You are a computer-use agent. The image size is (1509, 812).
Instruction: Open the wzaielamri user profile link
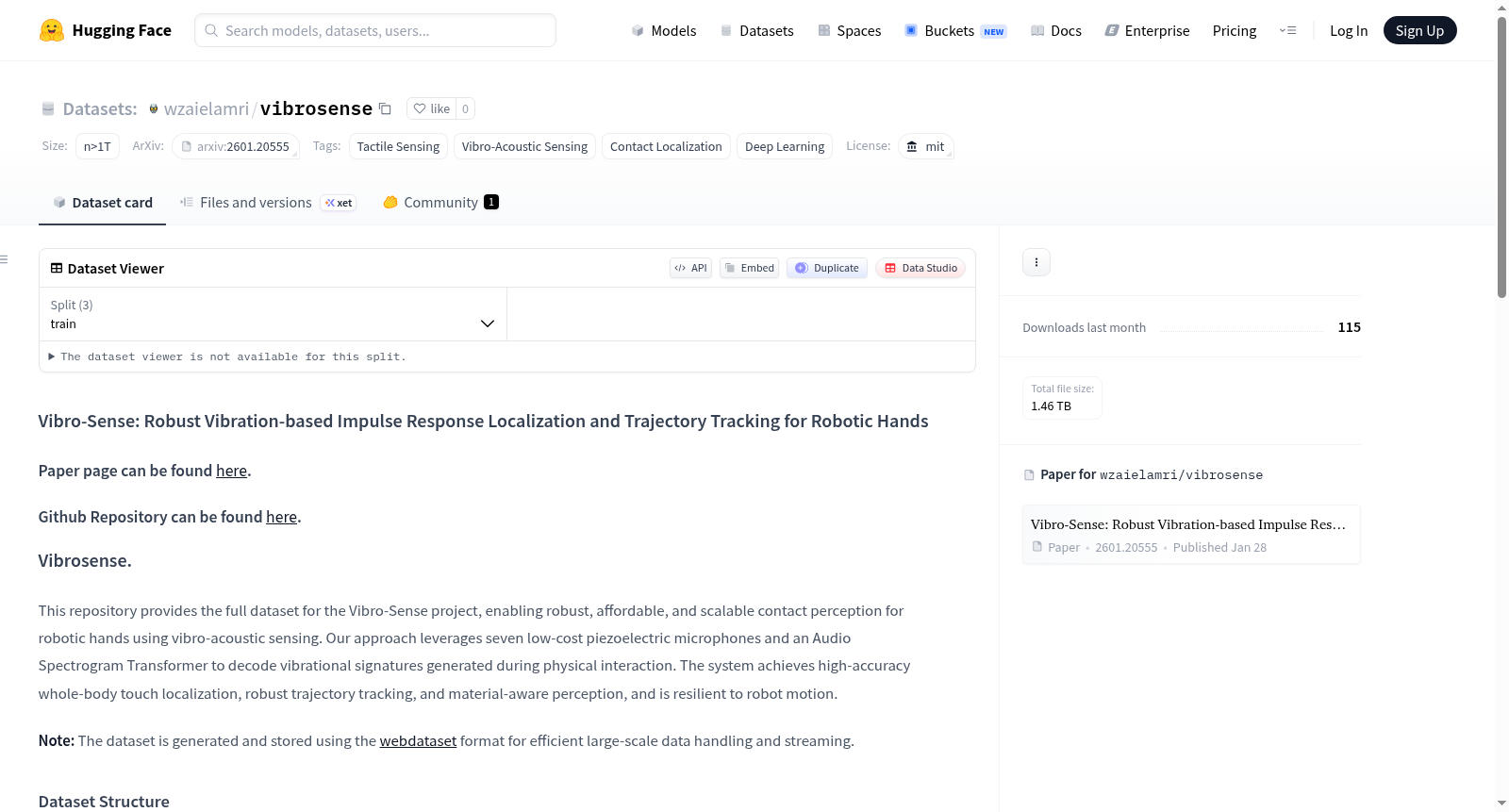click(206, 108)
